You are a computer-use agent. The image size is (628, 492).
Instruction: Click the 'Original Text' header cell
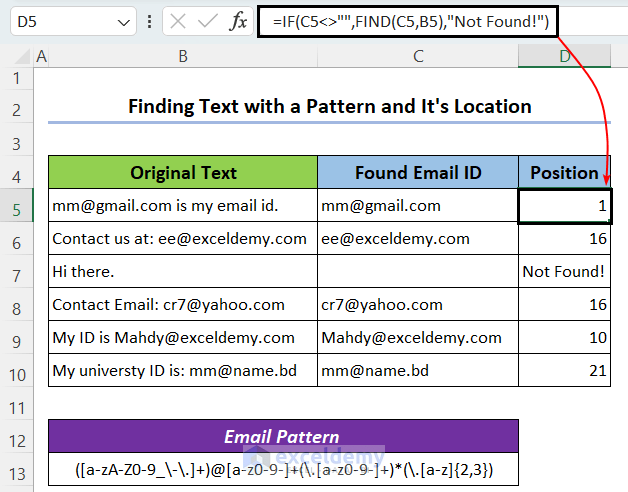click(x=183, y=173)
